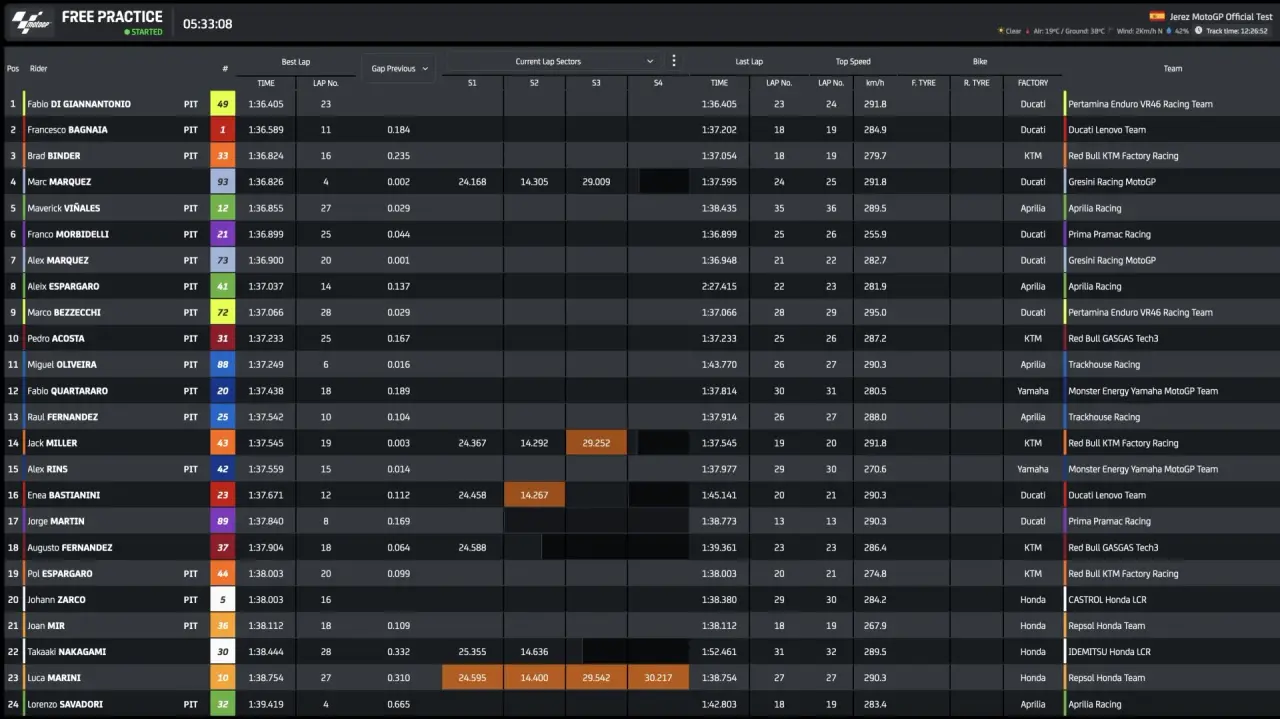This screenshot has width=1280, height=719.
Task: Click the orange 29.252 sector cell of Miller
Action: (x=596, y=443)
